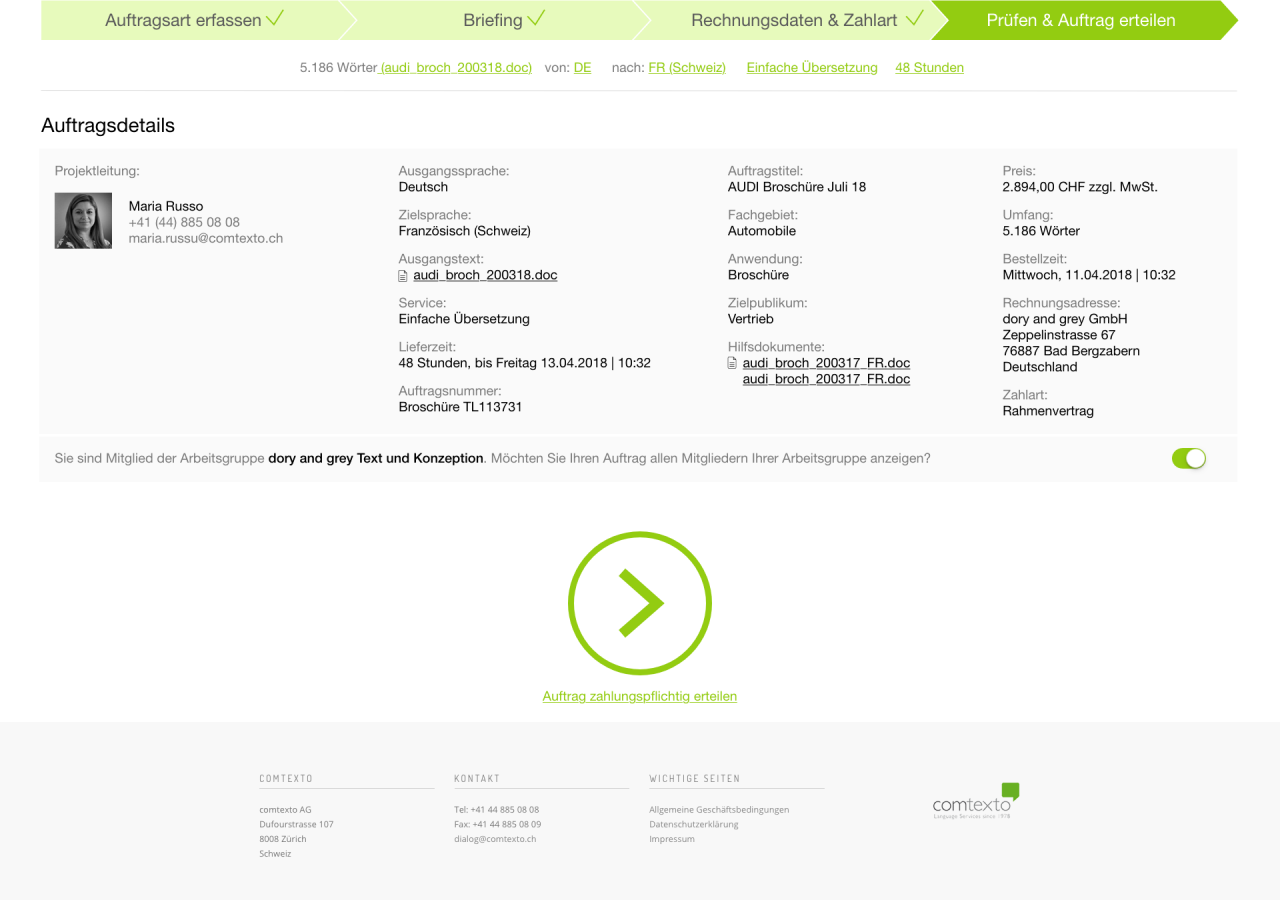The height and width of the screenshot is (900, 1280).
Task: Click Fachgebiet value Automobile
Action: tap(762, 231)
